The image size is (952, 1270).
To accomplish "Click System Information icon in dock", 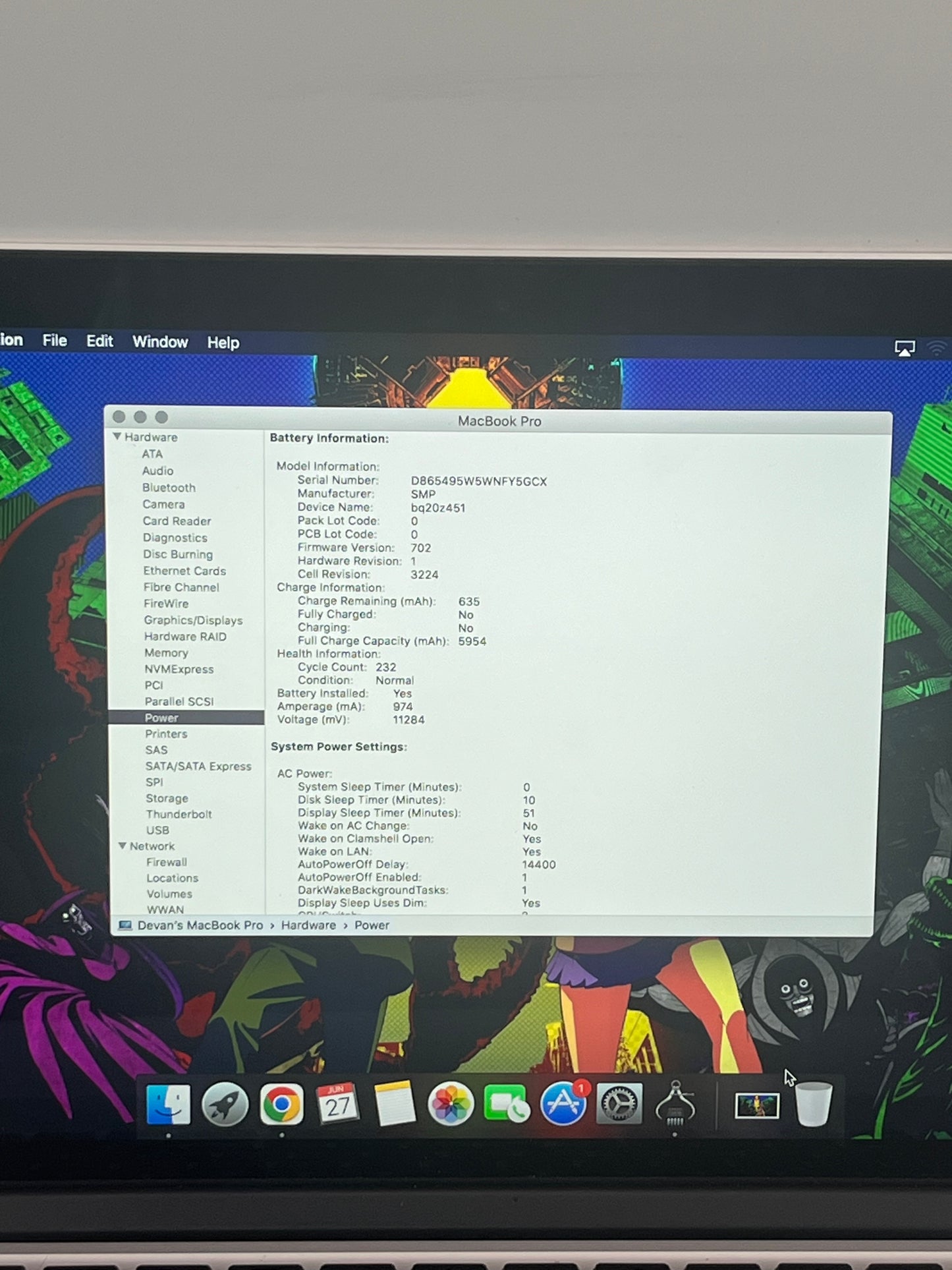I will 675,1103.
